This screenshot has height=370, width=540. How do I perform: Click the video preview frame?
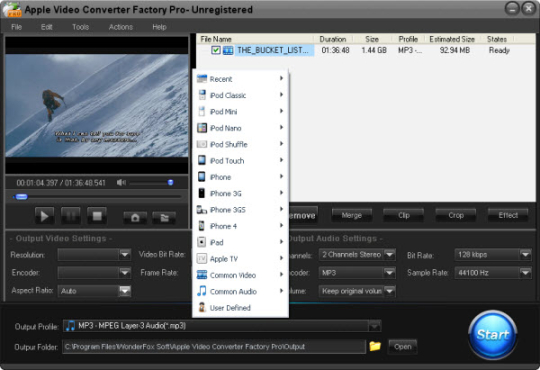click(97, 105)
